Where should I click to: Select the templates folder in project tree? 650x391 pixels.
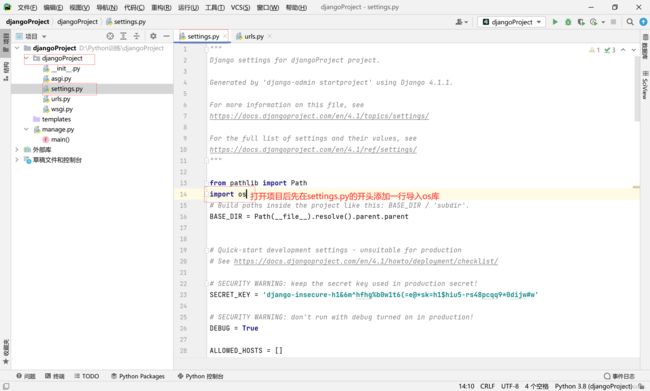[52, 119]
